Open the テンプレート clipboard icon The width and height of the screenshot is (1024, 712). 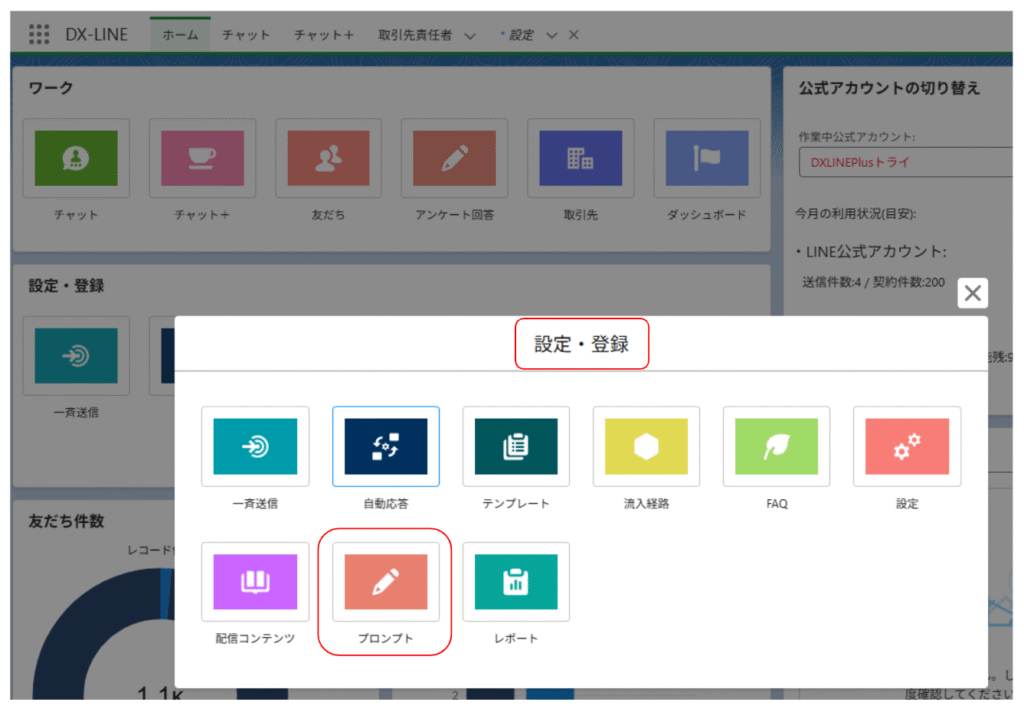click(515, 446)
